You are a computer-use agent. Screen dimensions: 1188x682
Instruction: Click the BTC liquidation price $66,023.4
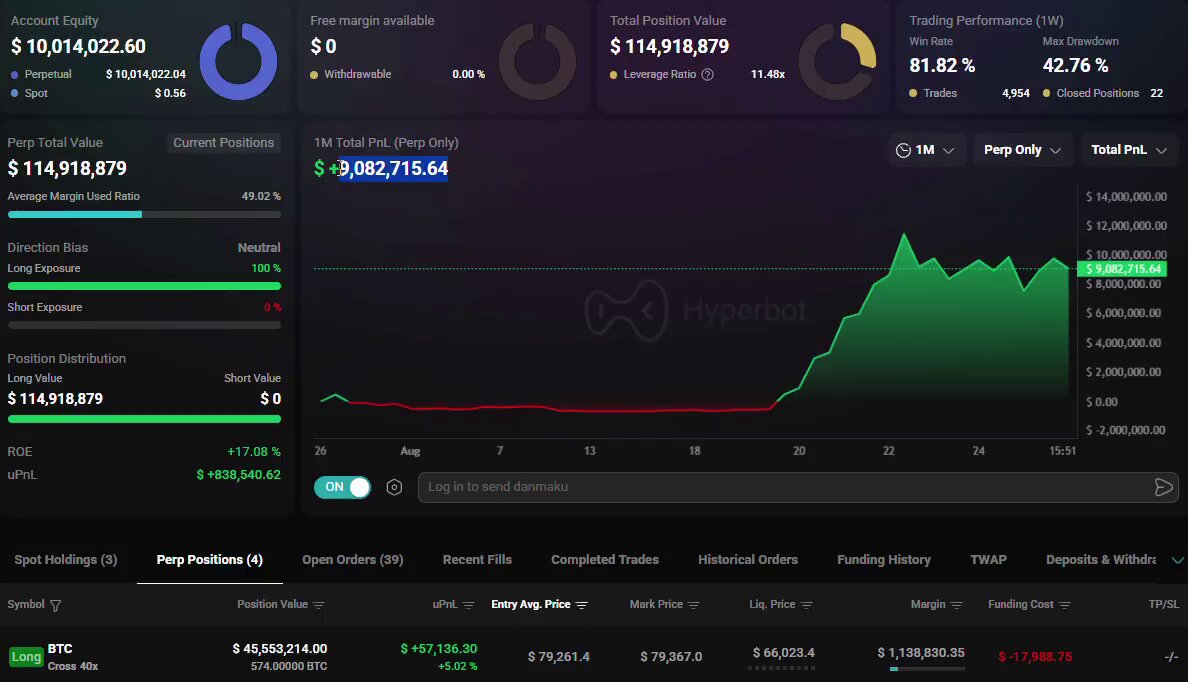point(783,653)
